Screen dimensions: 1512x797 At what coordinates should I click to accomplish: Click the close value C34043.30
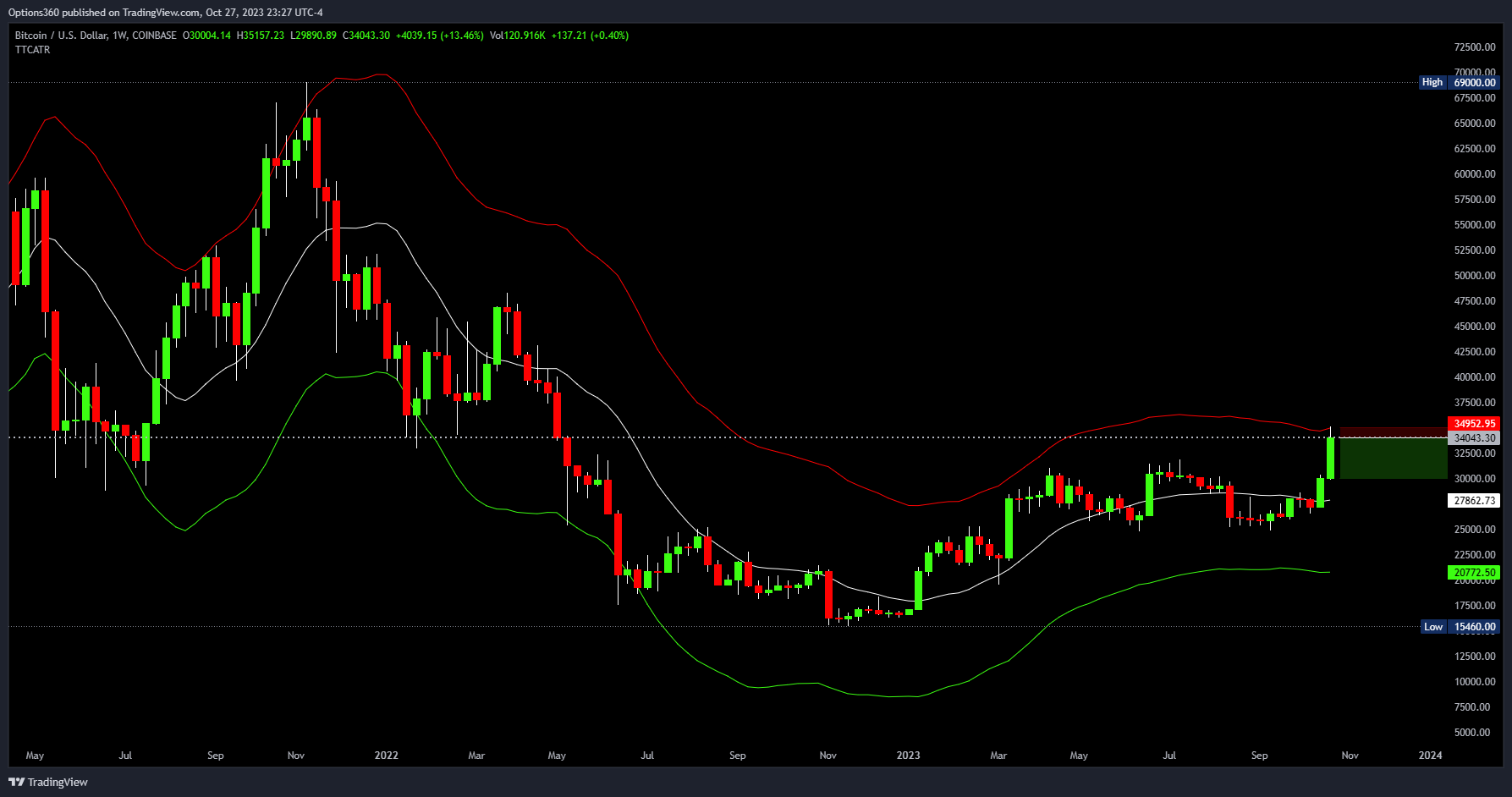(x=366, y=36)
